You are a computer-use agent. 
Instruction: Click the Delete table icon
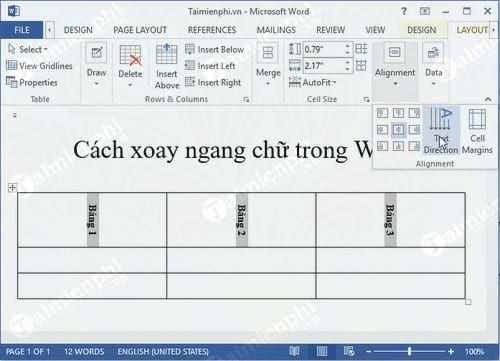click(x=130, y=55)
